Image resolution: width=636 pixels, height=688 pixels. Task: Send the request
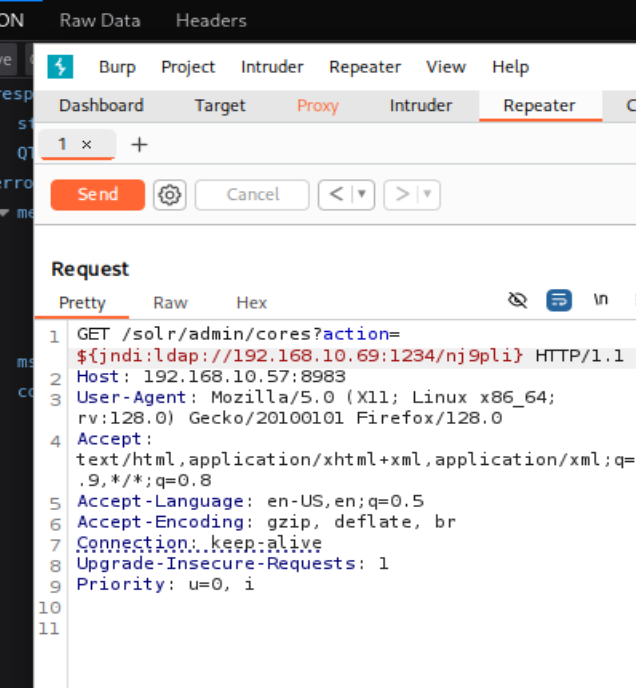[x=97, y=194]
